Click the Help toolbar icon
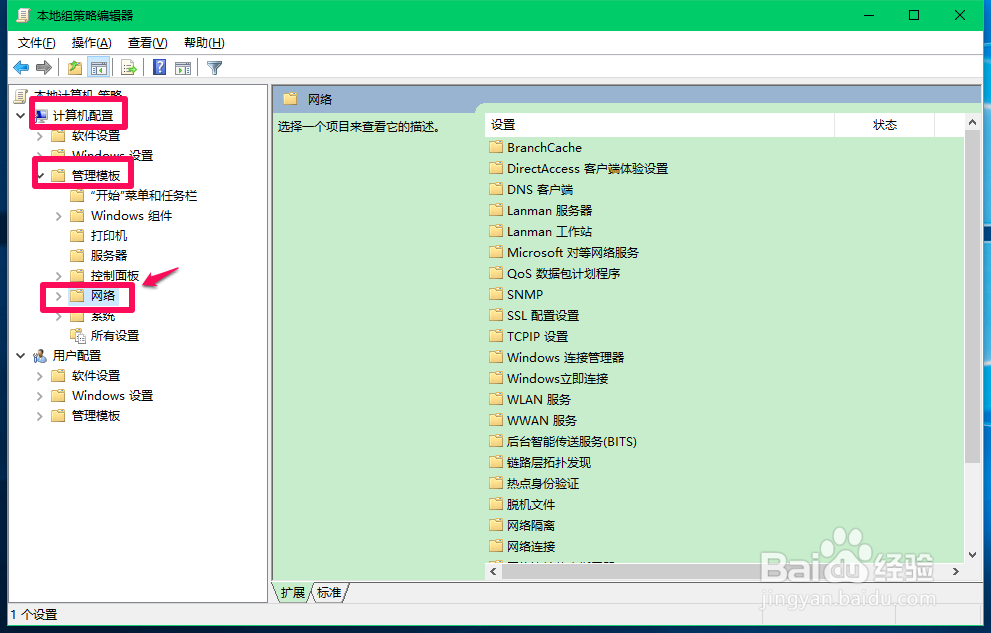This screenshot has width=991, height=633. point(158,67)
